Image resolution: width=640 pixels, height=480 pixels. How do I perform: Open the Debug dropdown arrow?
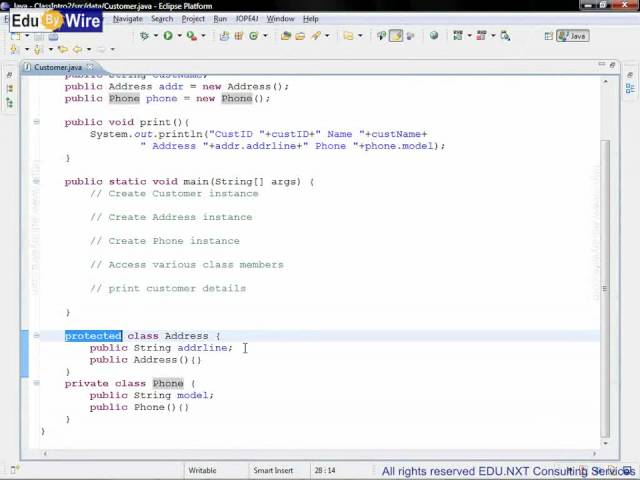[x=156, y=36]
